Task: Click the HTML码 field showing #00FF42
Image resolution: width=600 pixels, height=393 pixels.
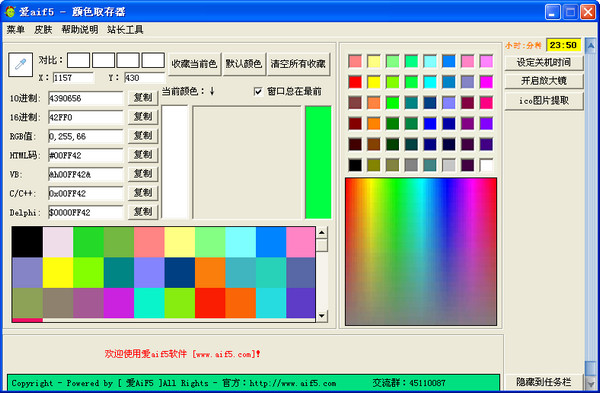Action: 86,155
